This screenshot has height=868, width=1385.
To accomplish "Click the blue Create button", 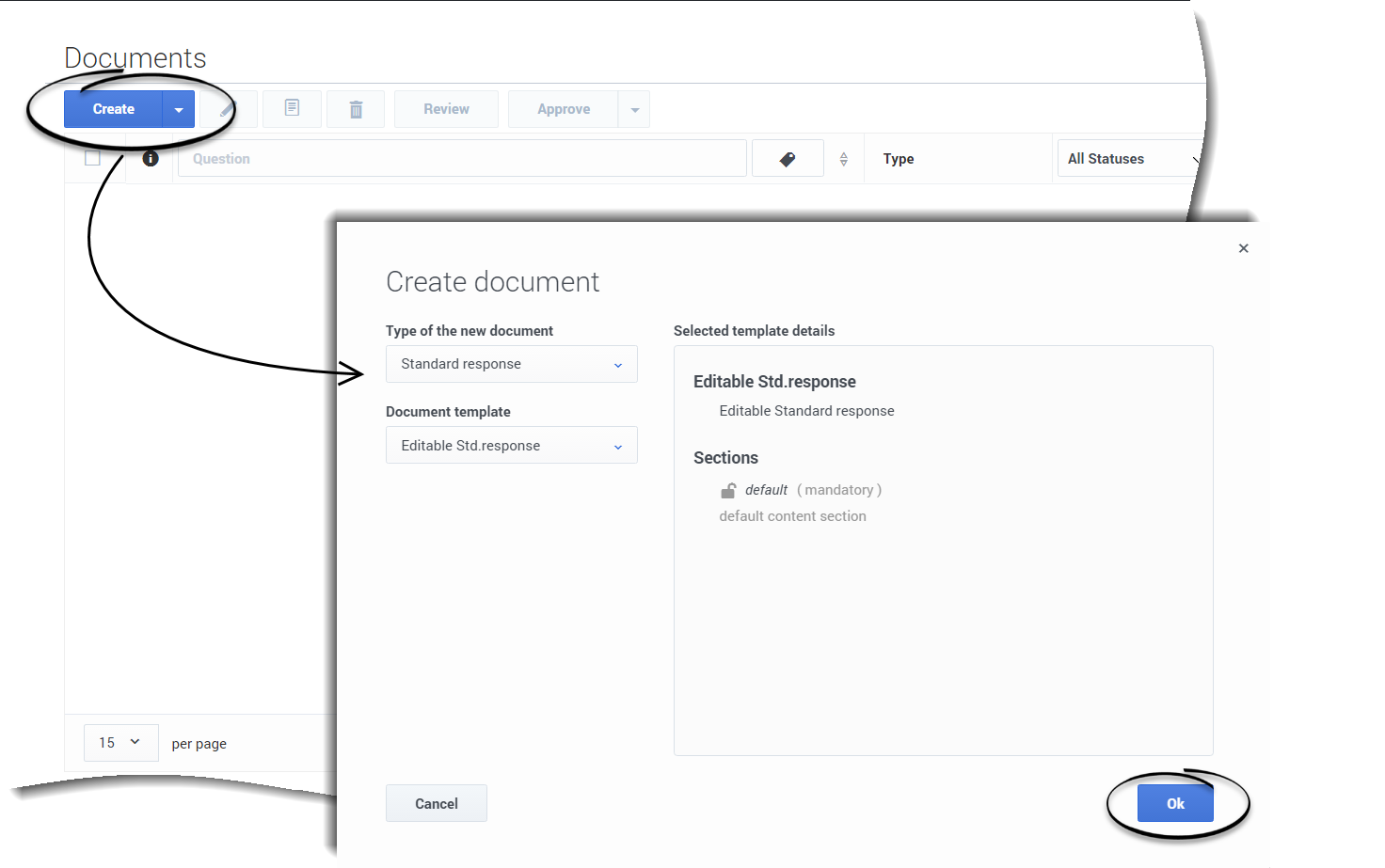I will tap(114, 109).
